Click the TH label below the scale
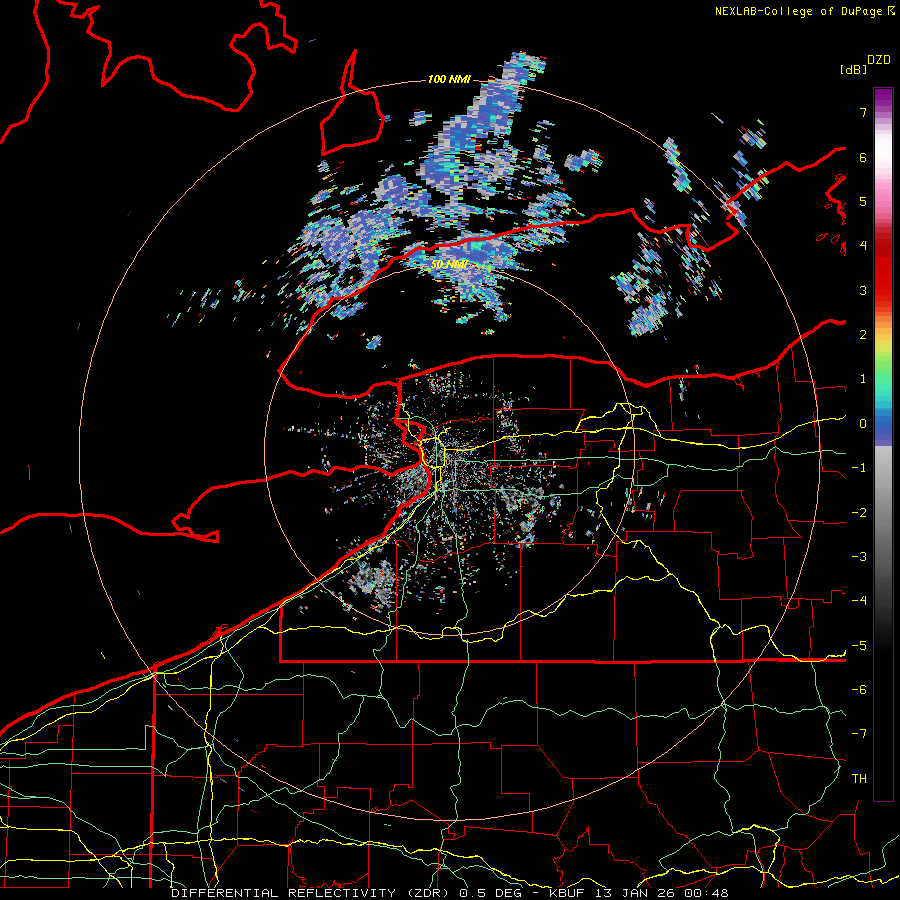 click(859, 779)
